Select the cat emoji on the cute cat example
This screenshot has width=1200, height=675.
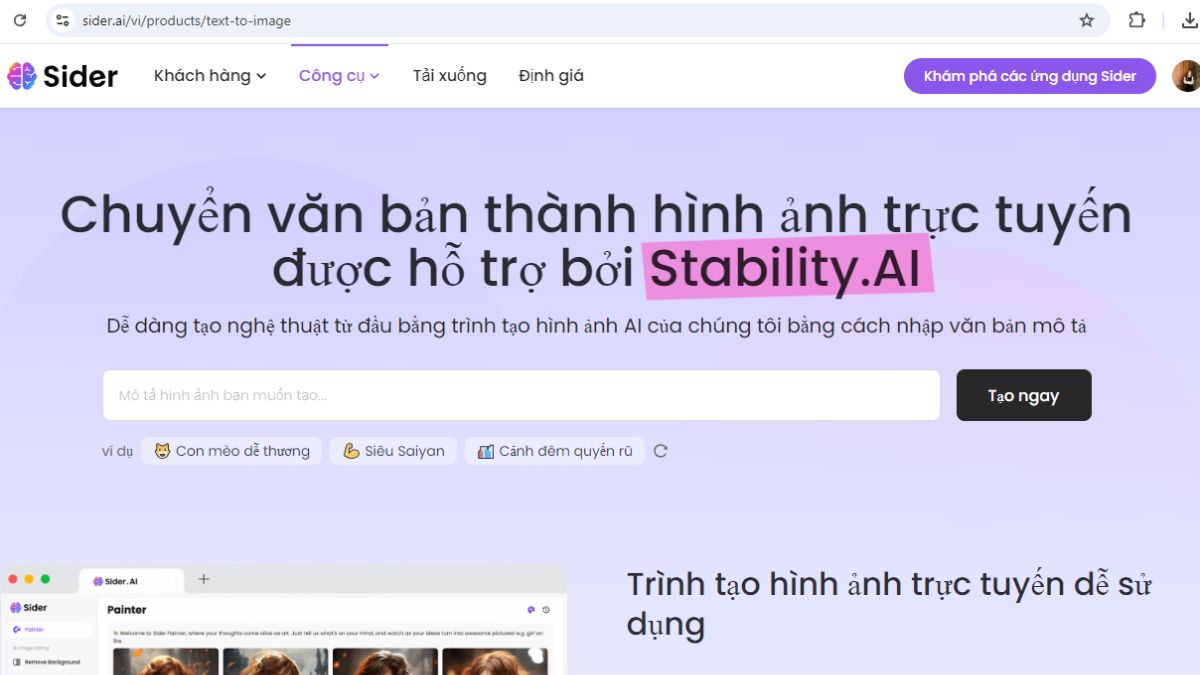(164, 451)
